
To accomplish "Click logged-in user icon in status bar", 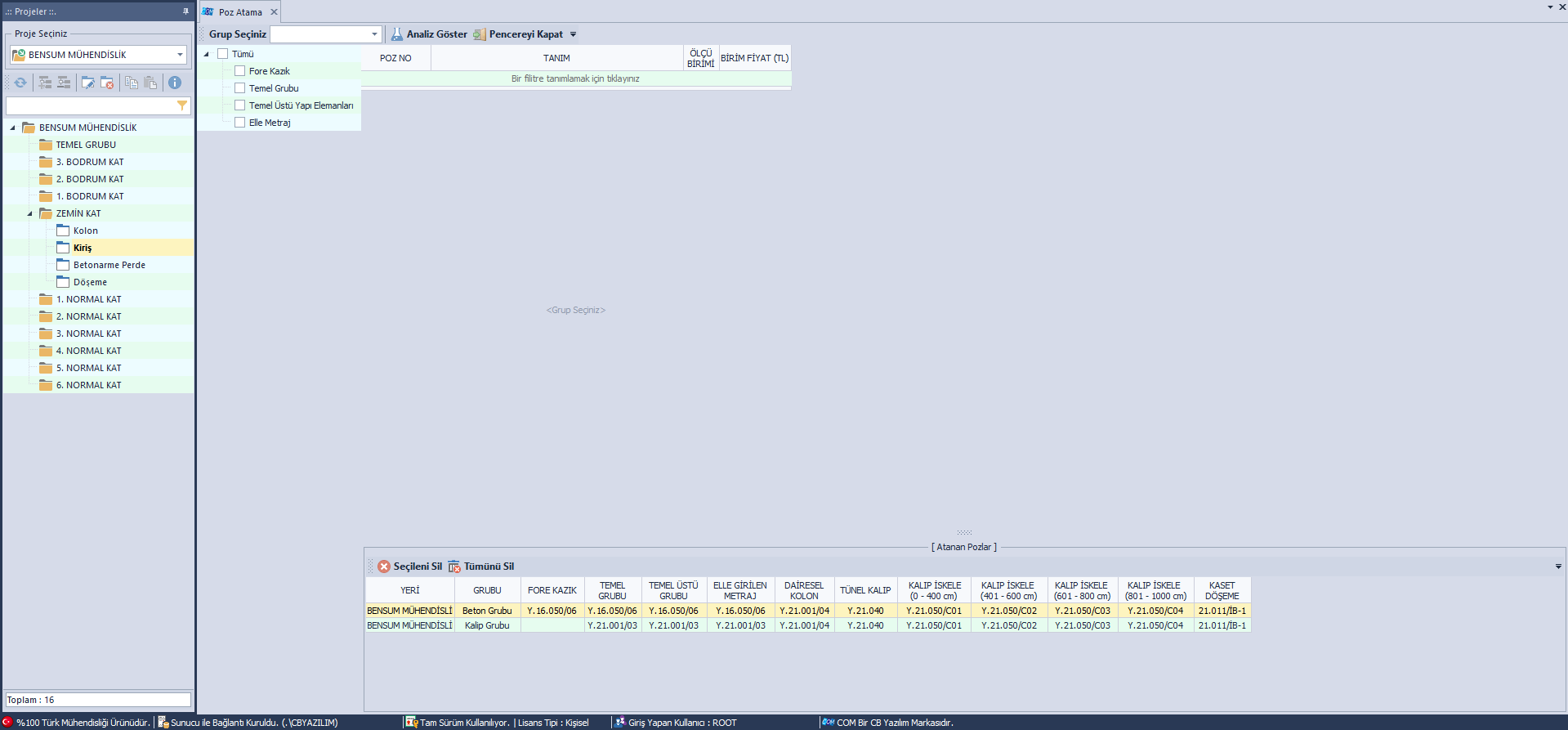I will pyautogui.click(x=620, y=722).
